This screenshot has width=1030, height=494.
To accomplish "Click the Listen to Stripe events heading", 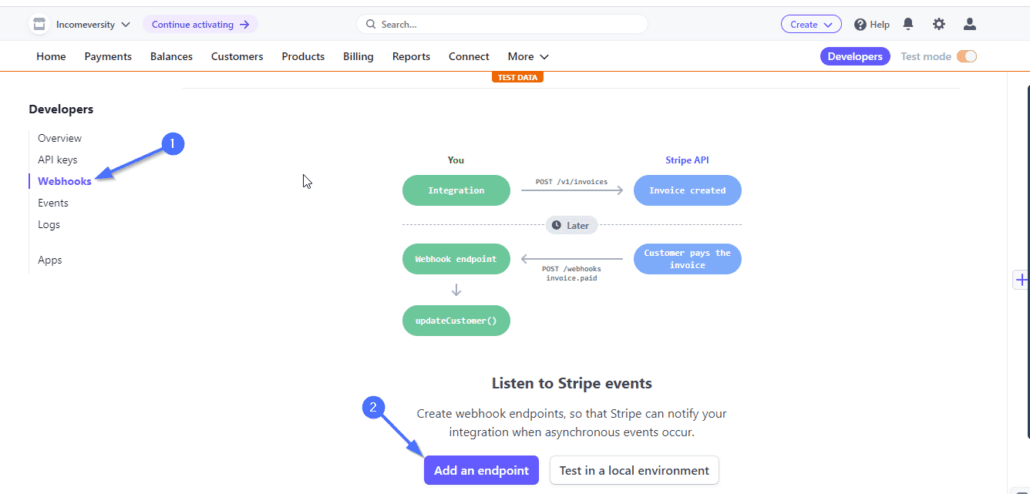I will [571, 383].
